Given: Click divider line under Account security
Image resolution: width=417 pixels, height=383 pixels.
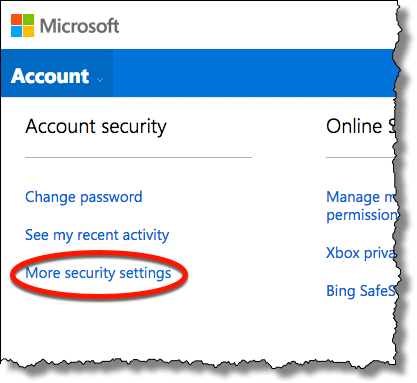Looking at the screenshot, I should tap(138, 157).
